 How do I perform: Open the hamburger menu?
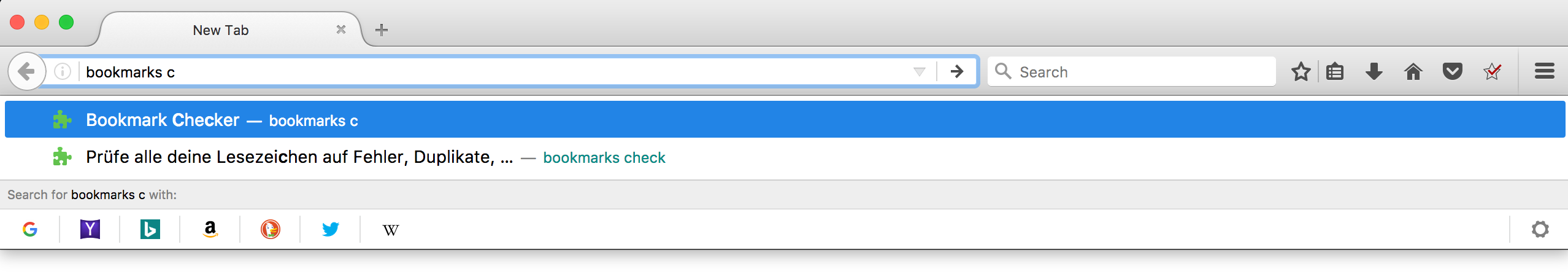pos(1544,71)
